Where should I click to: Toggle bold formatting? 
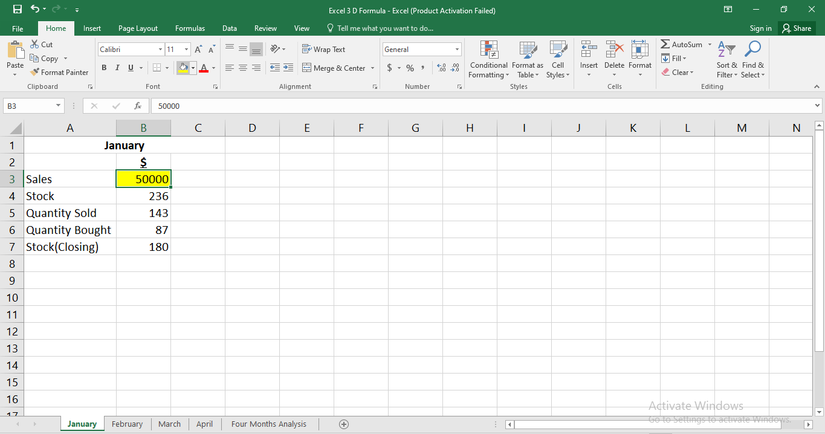pos(104,68)
